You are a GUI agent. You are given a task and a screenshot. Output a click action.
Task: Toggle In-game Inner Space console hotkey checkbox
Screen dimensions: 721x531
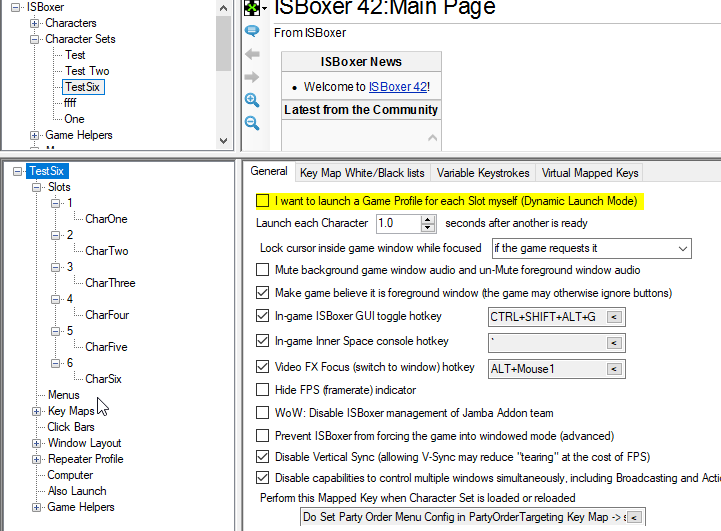263,340
